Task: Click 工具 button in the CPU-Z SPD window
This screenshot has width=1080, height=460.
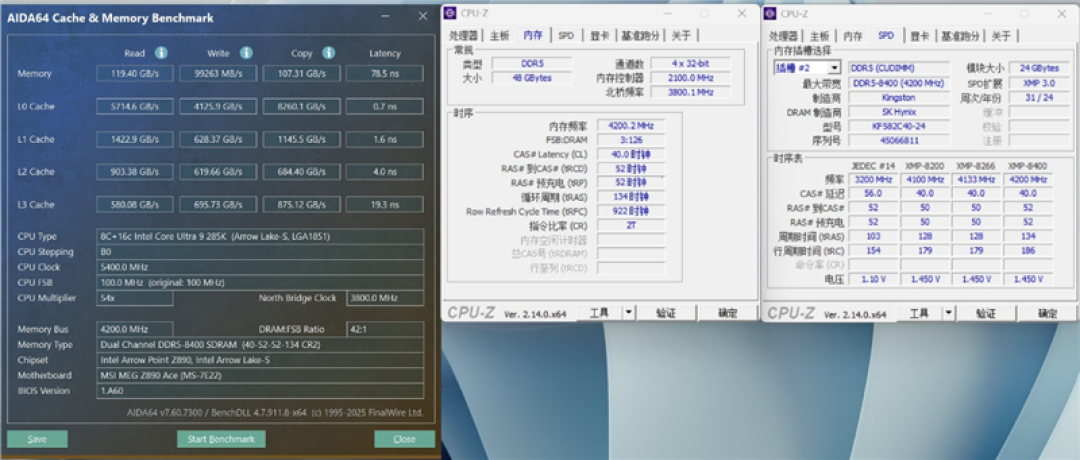Action: (x=920, y=313)
